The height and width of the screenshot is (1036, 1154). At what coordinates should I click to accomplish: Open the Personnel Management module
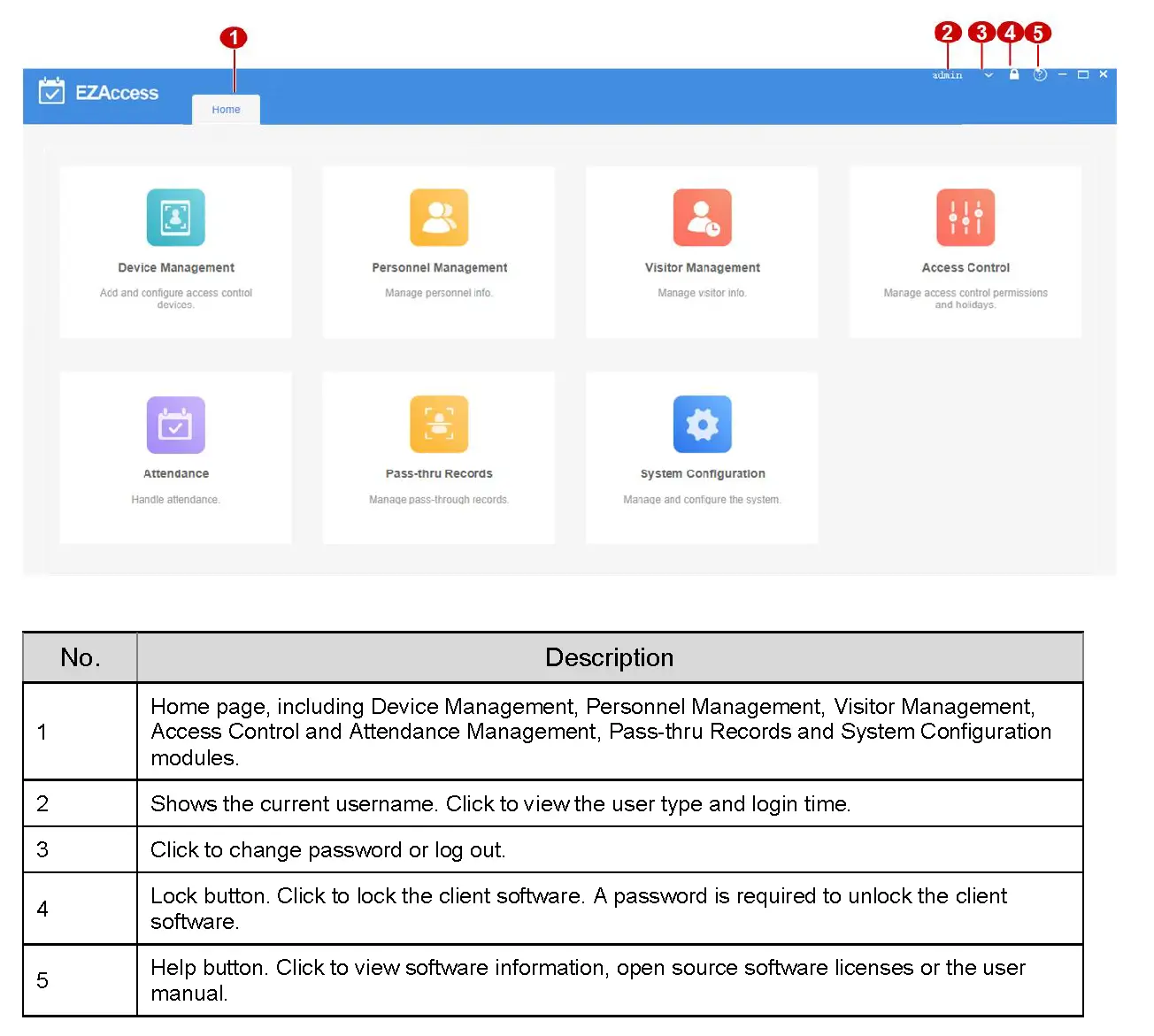[439, 252]
